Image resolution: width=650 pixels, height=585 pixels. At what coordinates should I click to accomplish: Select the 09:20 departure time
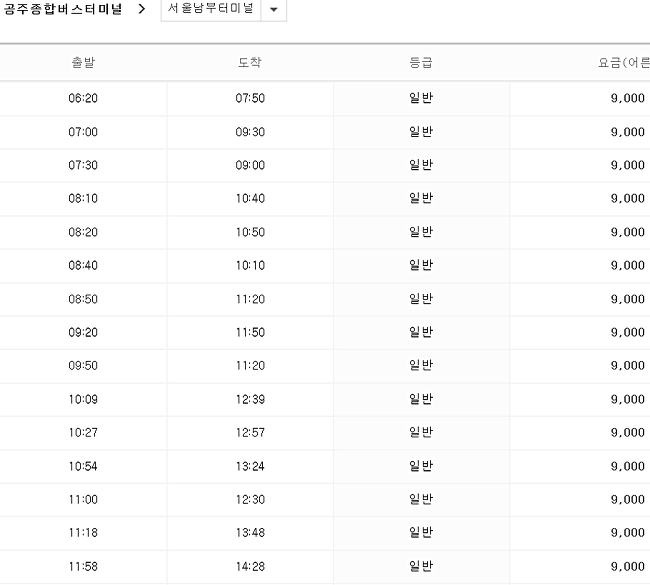83,332
